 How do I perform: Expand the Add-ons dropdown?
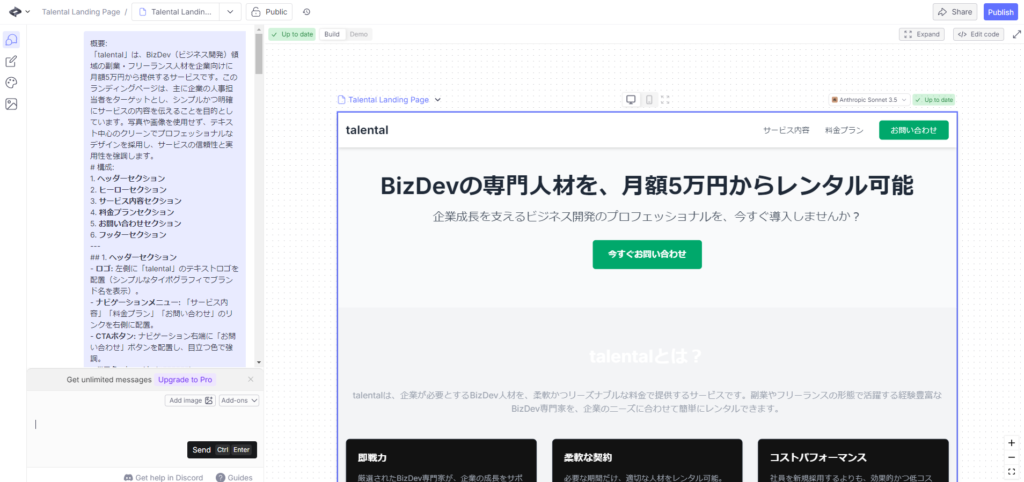[x=239, y=400]
